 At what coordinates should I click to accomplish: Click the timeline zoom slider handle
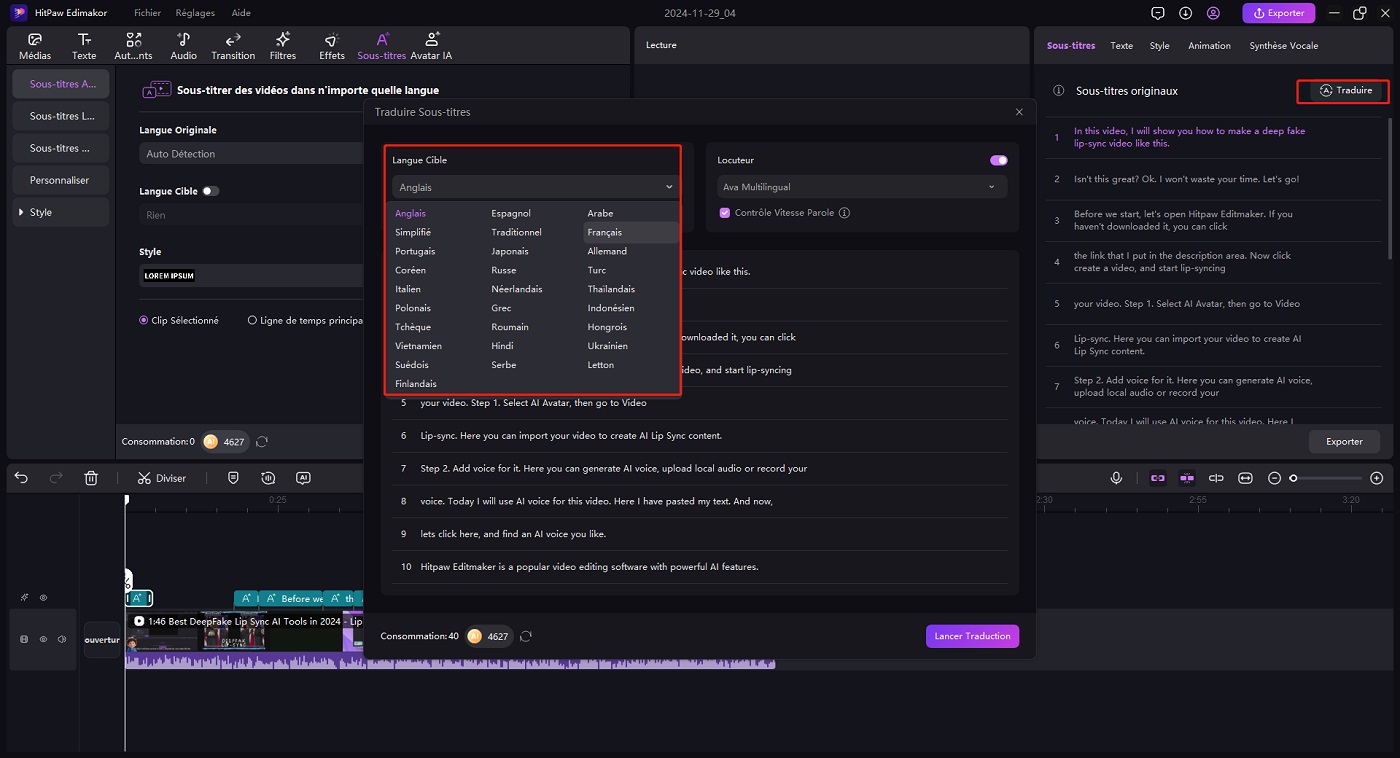coord(1293,478)
